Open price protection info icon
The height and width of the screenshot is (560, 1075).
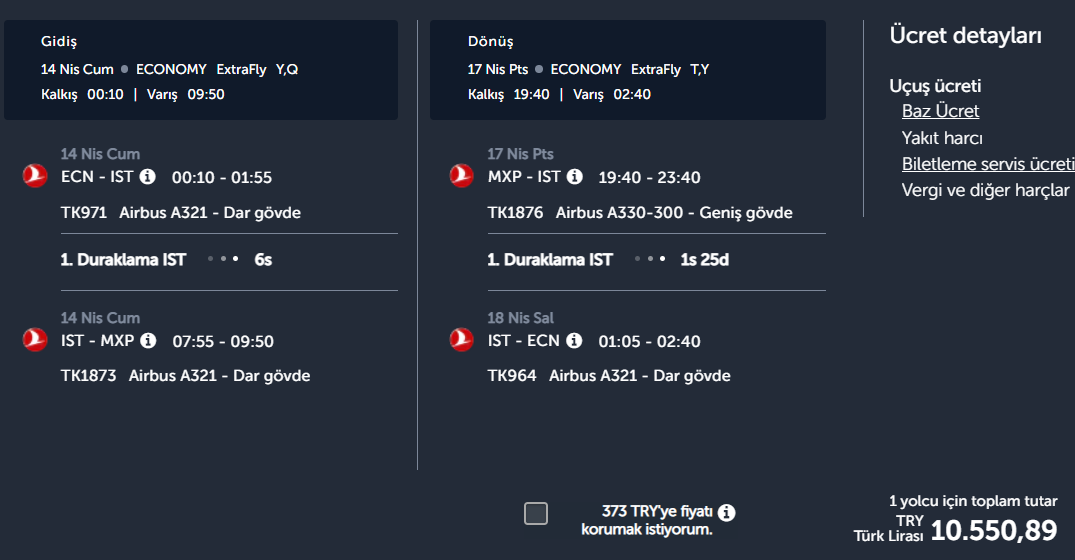click(x=726, y=513)
